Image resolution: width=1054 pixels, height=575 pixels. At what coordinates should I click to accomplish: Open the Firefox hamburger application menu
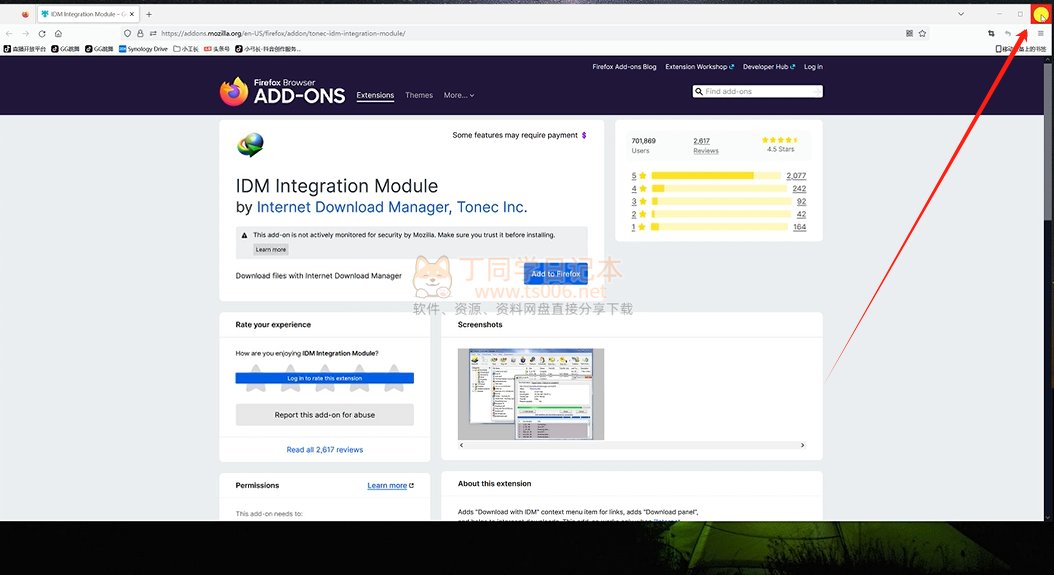pos(1040,33)
